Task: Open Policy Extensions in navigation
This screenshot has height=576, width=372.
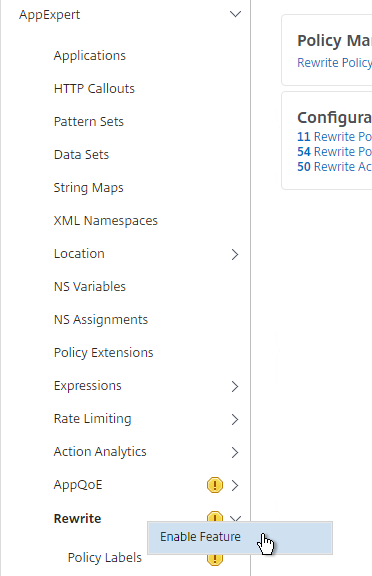Action: (x=104, y=353)
